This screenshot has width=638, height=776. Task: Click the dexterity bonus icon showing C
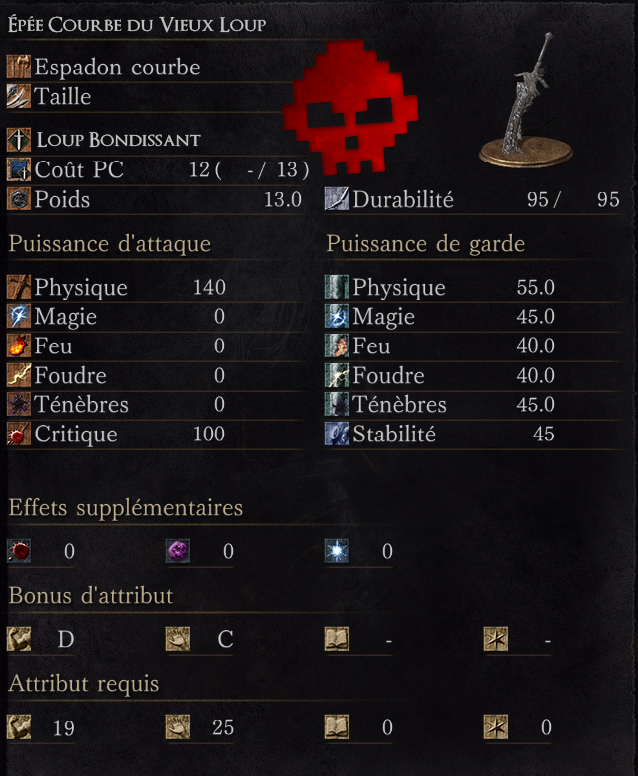[178, 639]
